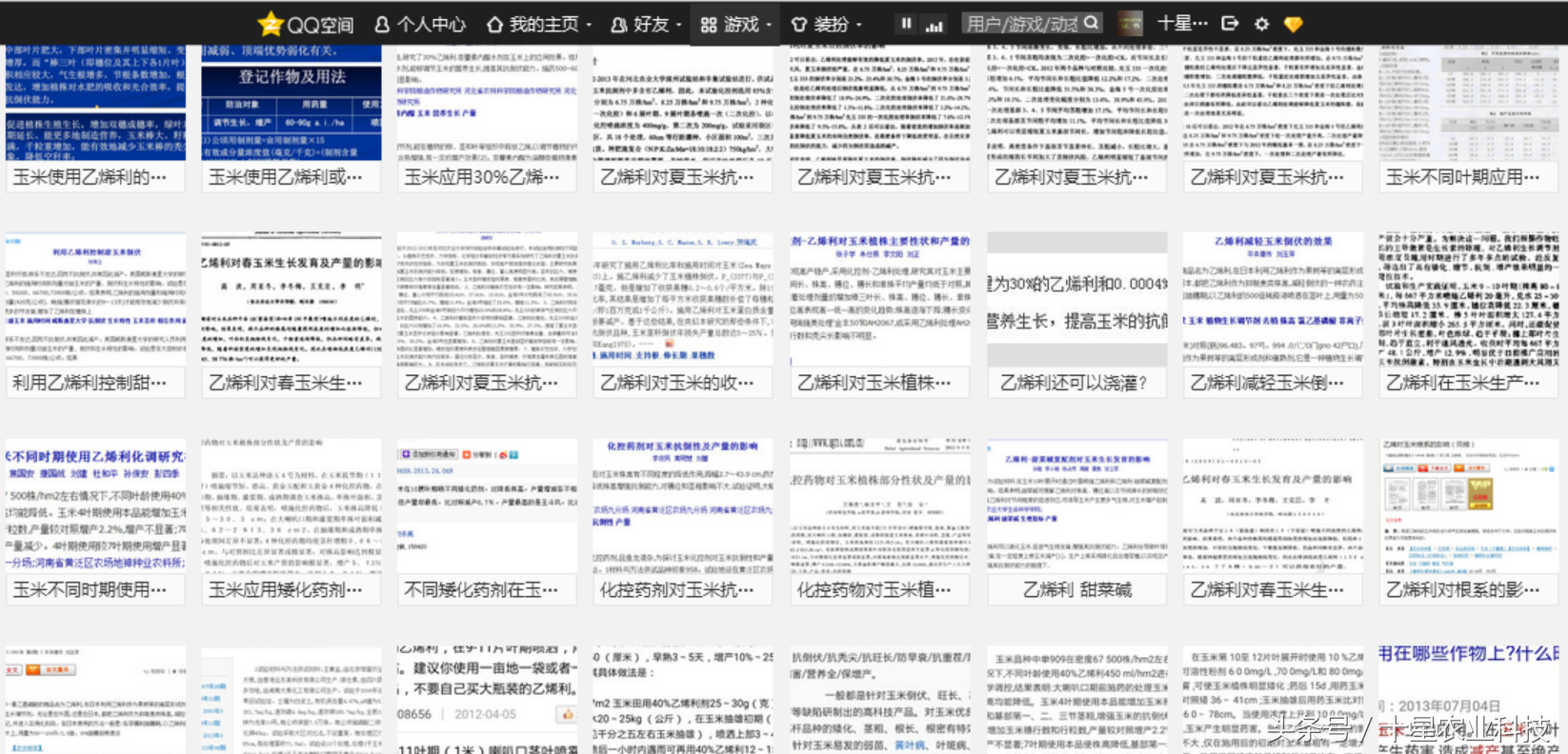Image resolution: width=1568 pixels, height=754 pixels.
Task: Open caption 不同矮化药剂在玉…
Action: pos(481,590)
